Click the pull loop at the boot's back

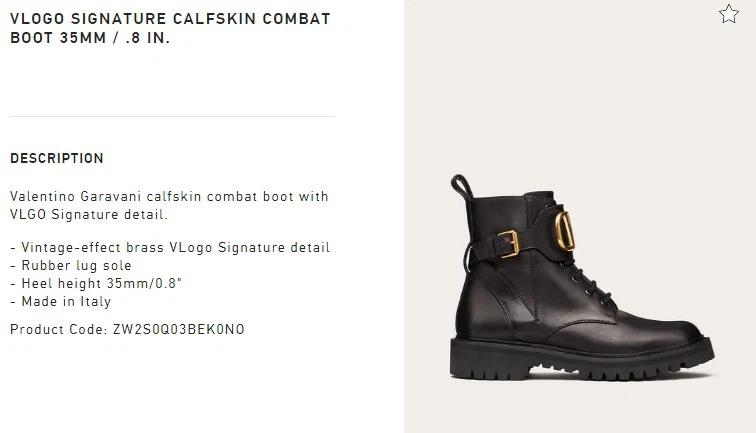click(x=461, y=187)
